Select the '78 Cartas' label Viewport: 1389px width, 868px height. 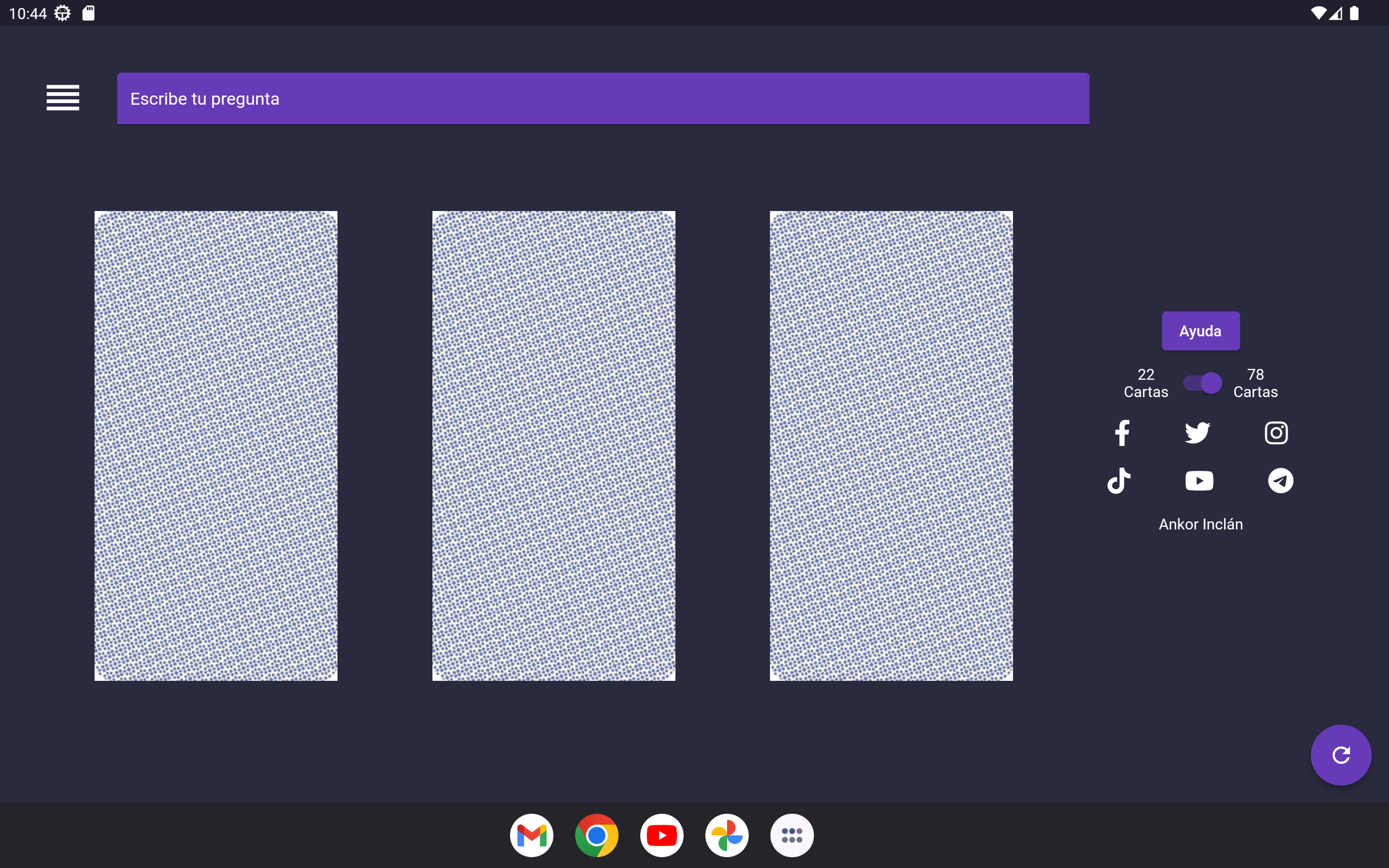tap(1256, 383)
